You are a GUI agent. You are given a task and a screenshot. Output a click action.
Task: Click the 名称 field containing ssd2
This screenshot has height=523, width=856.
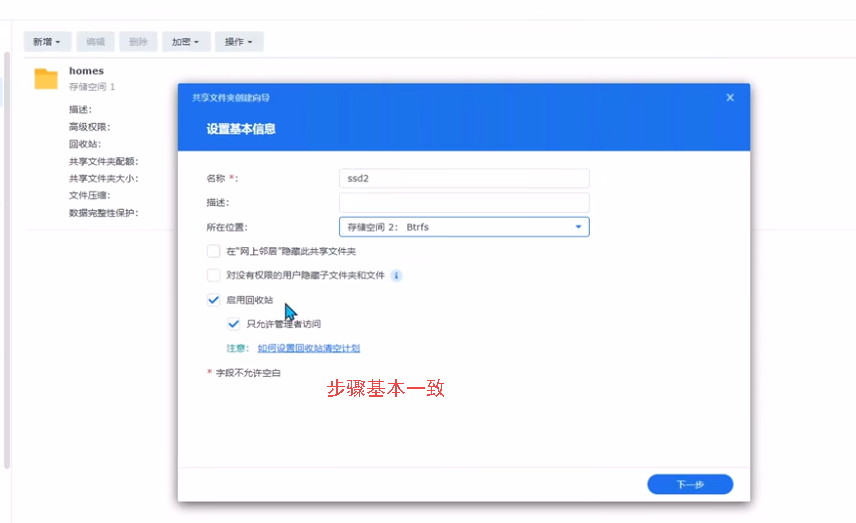point(464,179)
